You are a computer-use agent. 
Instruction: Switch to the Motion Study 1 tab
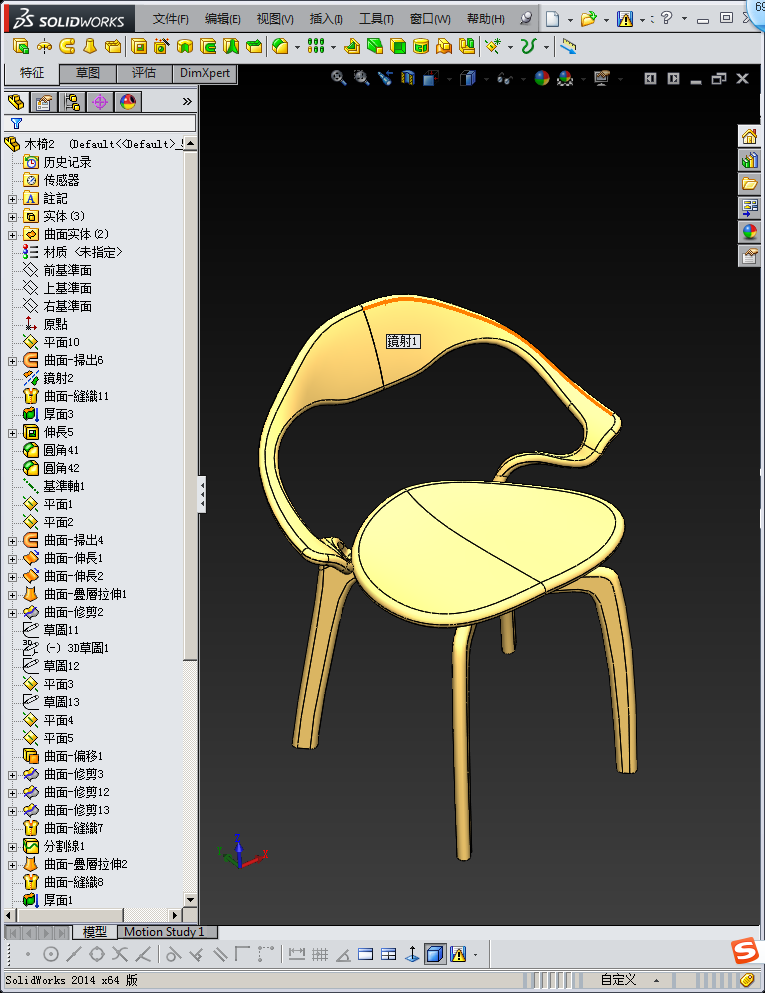pyautogui.click(x=164, y=932)
